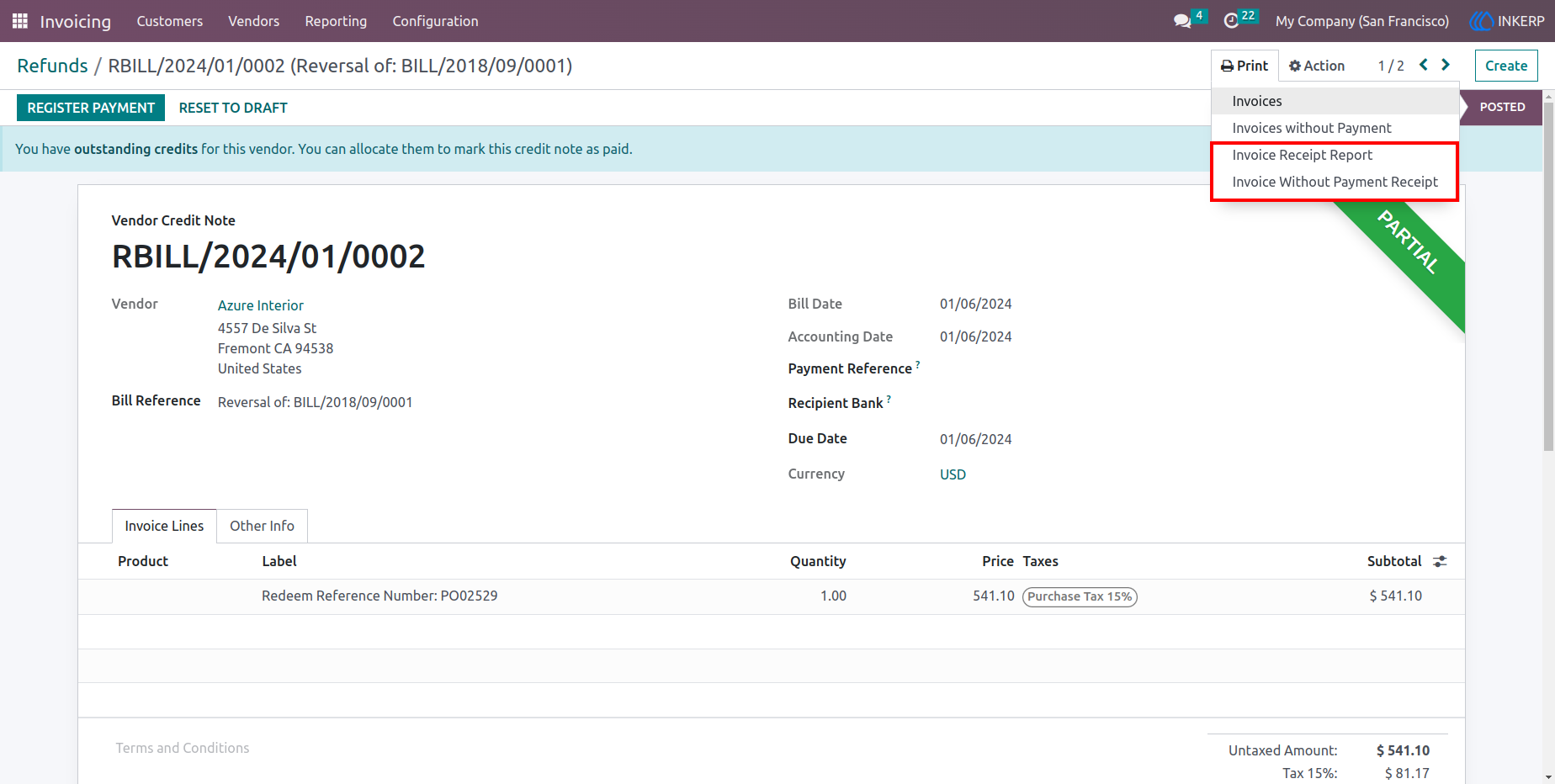The width and height of the screenshot is (1555, 784).
Task: Click the Terms and Conditions field
Action: 183,748
